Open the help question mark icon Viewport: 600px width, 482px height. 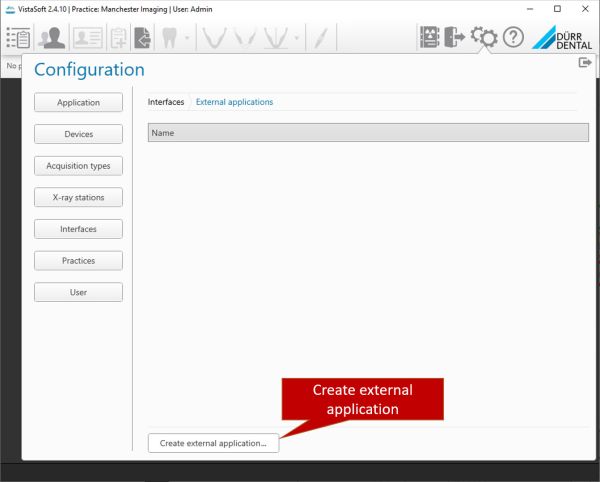tap(513, 38)
